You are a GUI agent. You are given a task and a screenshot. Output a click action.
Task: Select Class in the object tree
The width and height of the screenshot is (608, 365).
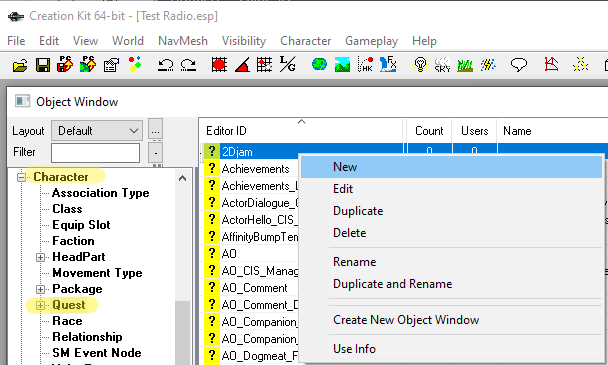click(x=67, y=209)
